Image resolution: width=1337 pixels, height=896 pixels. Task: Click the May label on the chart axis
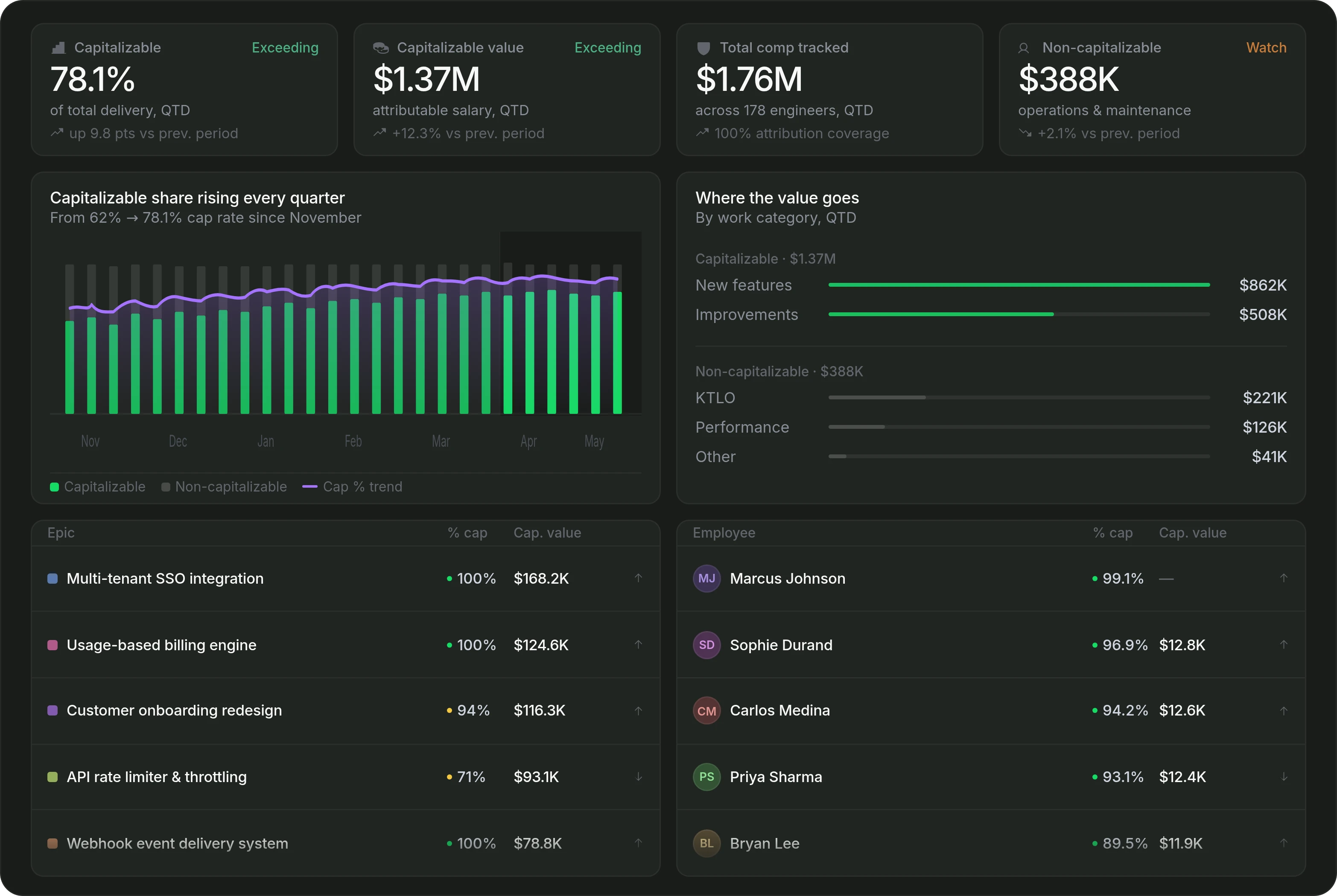click(595, 442)
